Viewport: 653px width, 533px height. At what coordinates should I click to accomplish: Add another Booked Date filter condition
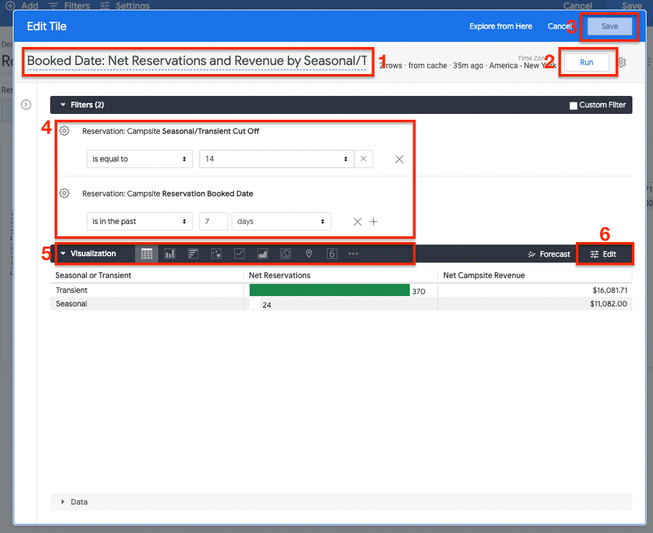click(x=374, y=222)
